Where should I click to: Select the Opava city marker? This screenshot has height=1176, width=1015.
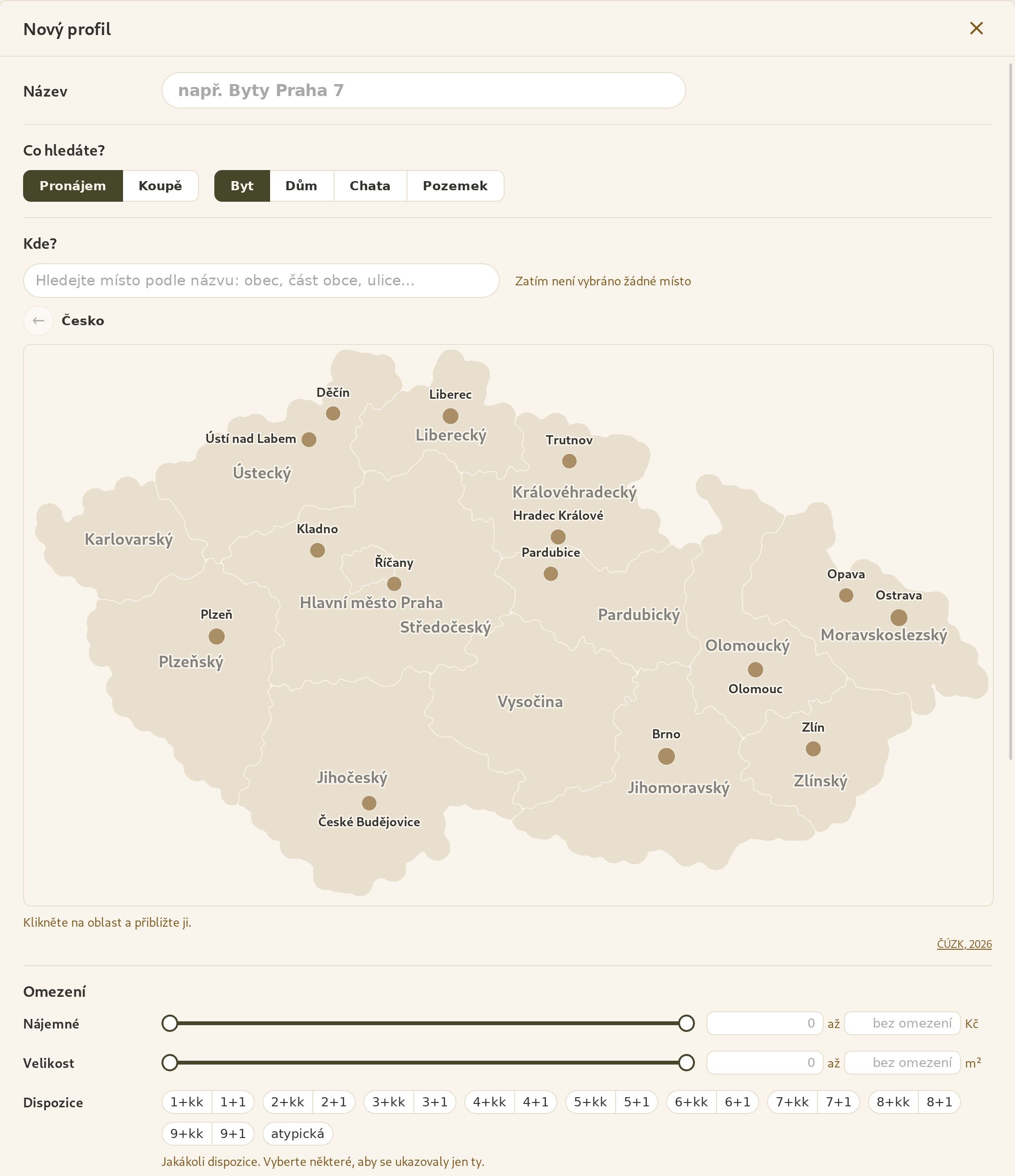click(846, 595)
